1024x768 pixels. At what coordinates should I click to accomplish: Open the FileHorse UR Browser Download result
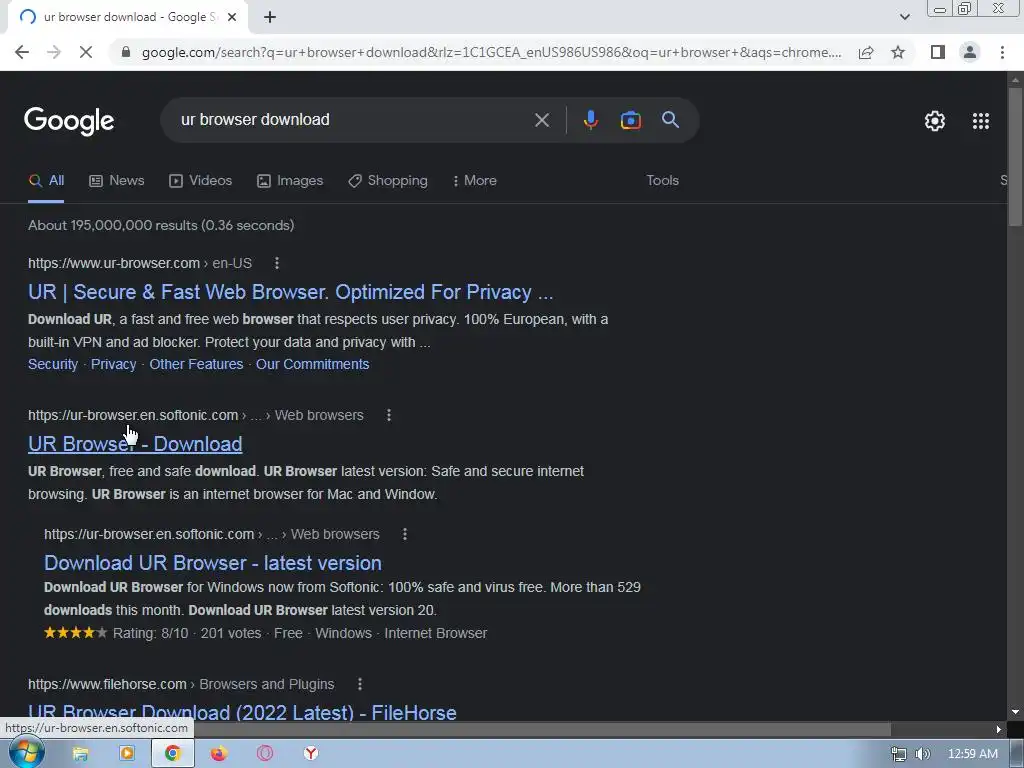pyautogui.click(x=242, y=712)
